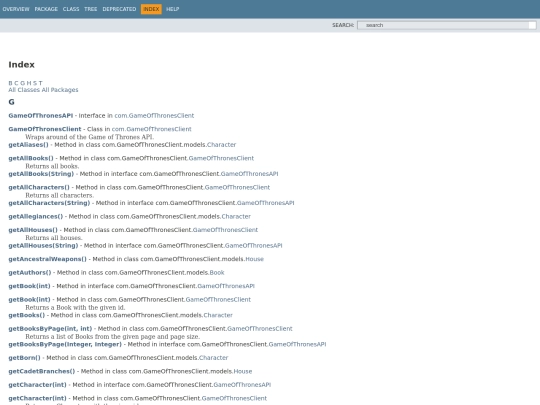Go to the Package navigation tab
This screenshot has width=540, height=405.
(x=46, y=9)
